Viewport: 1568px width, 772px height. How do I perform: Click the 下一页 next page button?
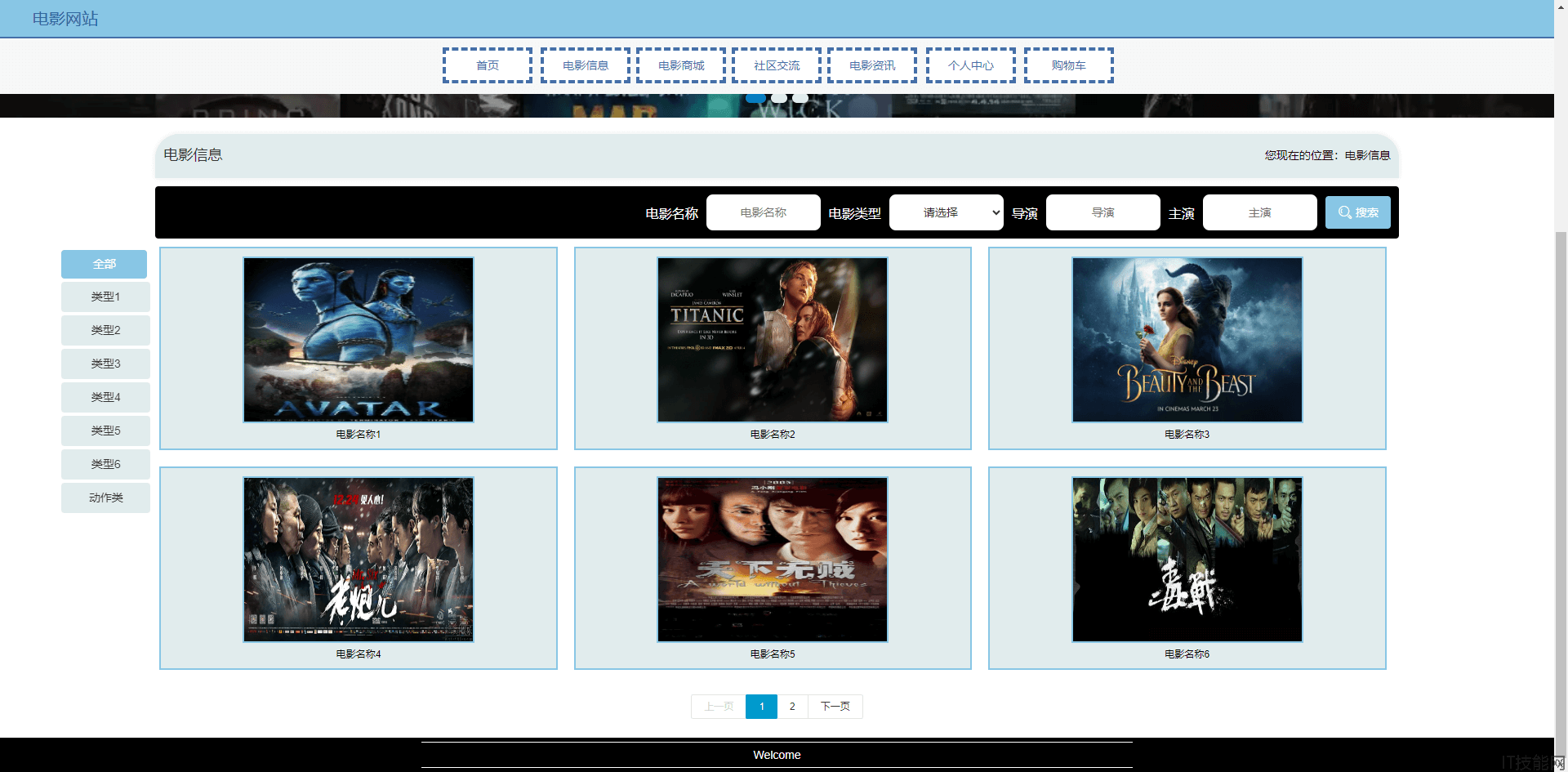[x=835, y=707]
